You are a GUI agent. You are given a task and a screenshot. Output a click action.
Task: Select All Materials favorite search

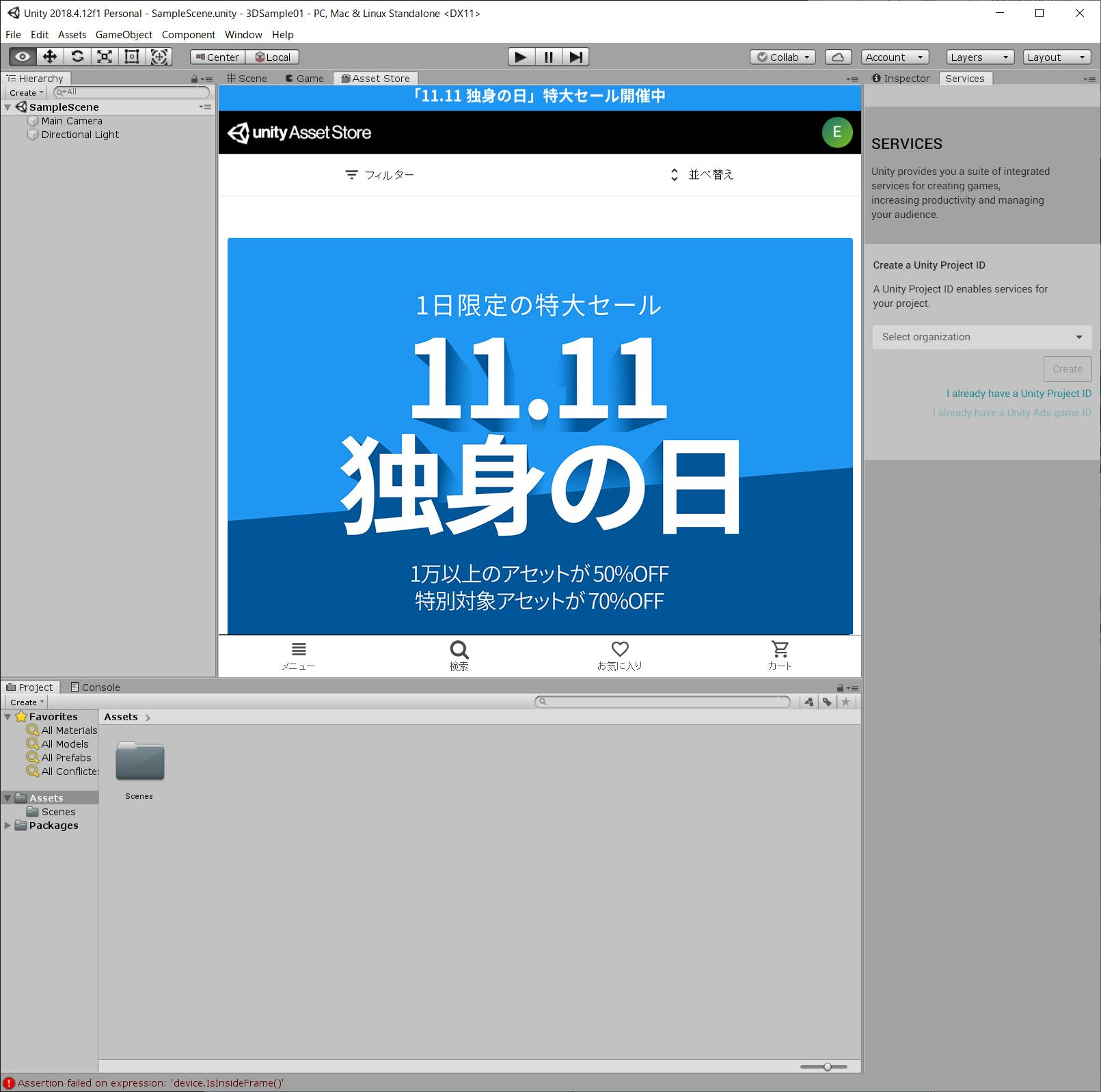pos(62,731)
